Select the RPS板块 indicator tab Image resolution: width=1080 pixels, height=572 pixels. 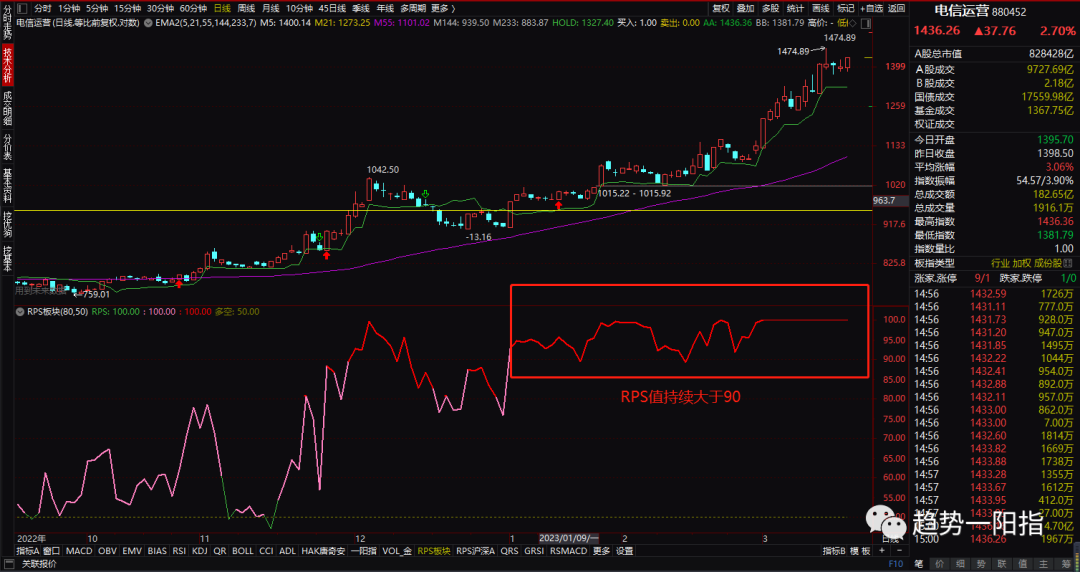(434, 551)
